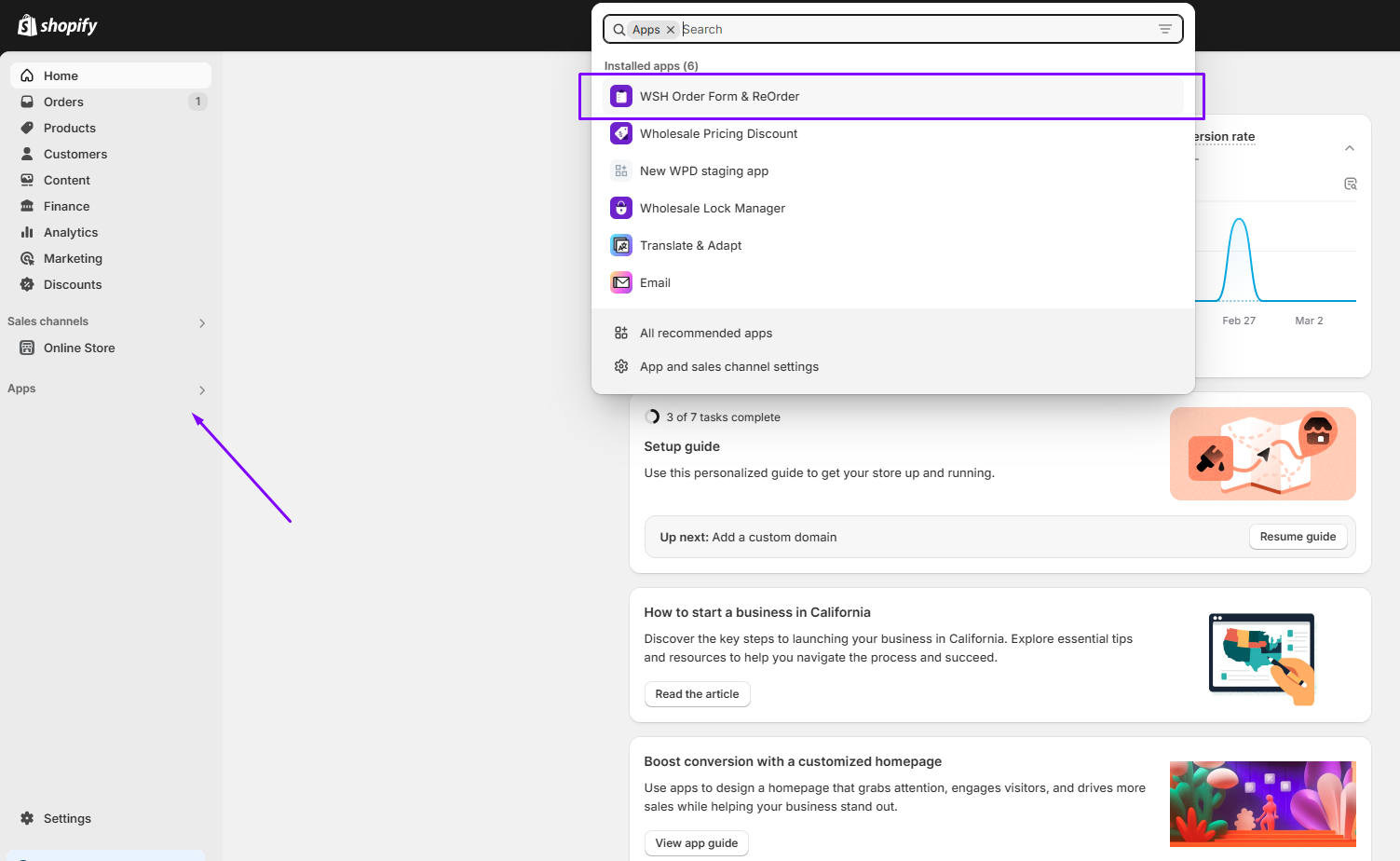This screenshot has height=861, width=1400.
Task: Click the Analytics bar chart icon
Action: pos(27,232)
